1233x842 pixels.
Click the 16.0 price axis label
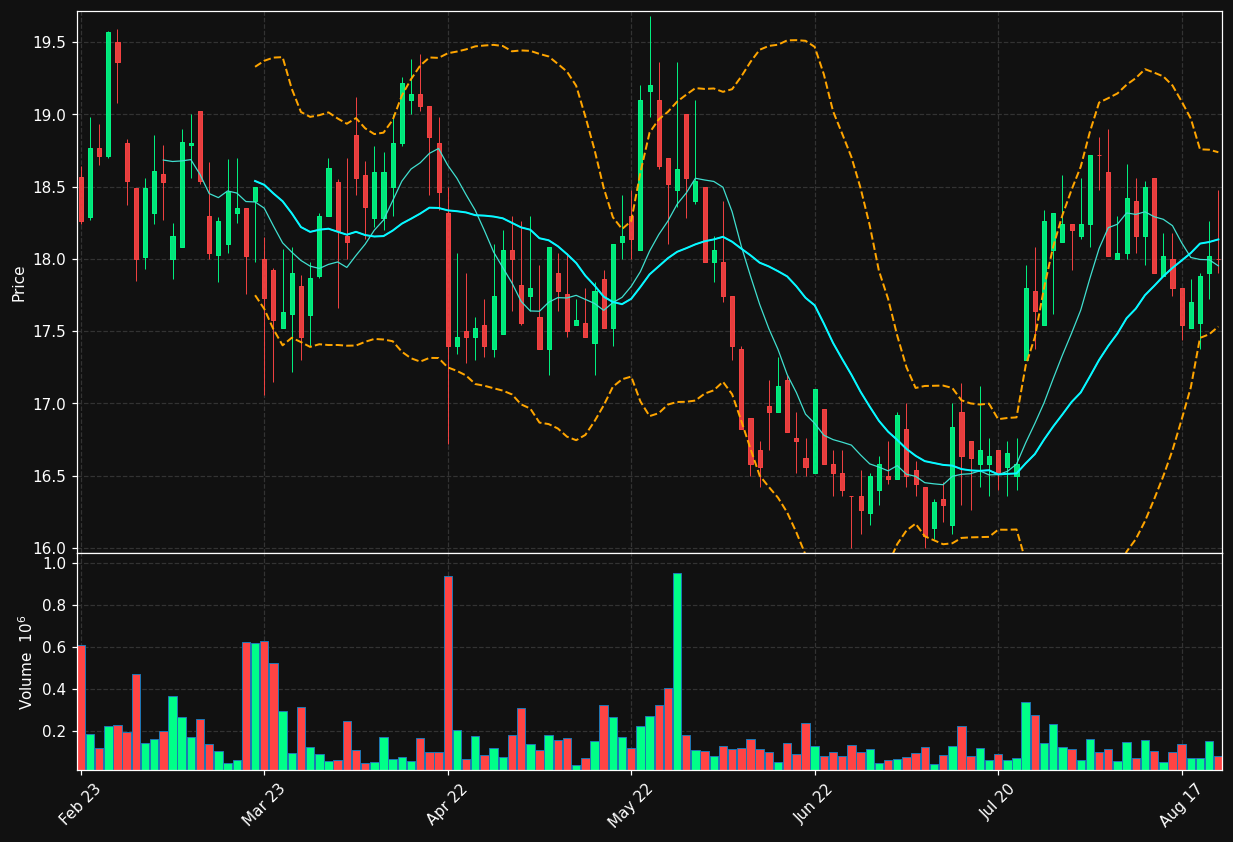48,548
